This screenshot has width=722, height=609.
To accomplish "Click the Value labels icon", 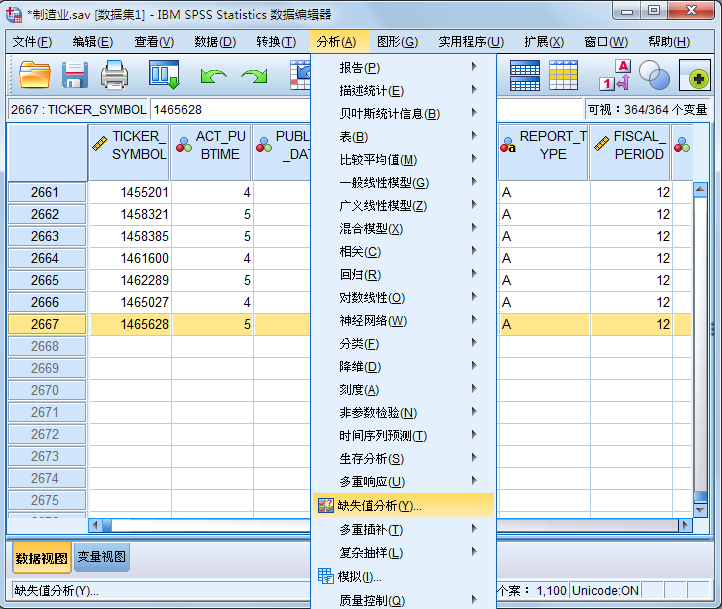I will [x=615, y=75].
